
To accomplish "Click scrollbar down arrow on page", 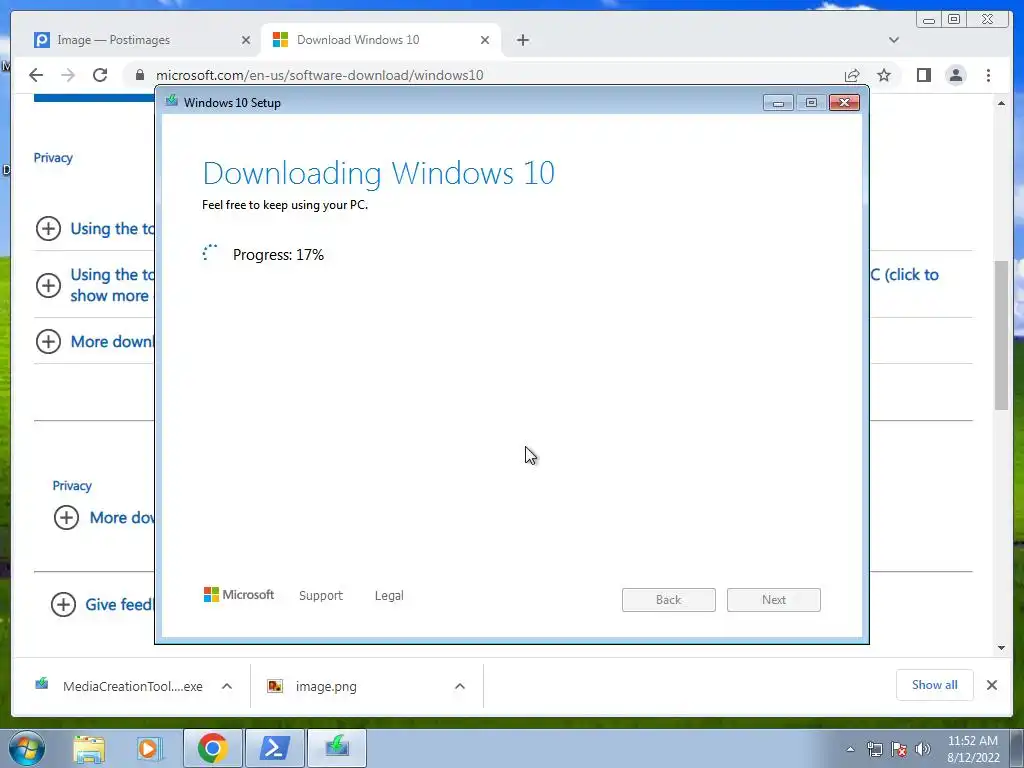I will (1001, 647).
